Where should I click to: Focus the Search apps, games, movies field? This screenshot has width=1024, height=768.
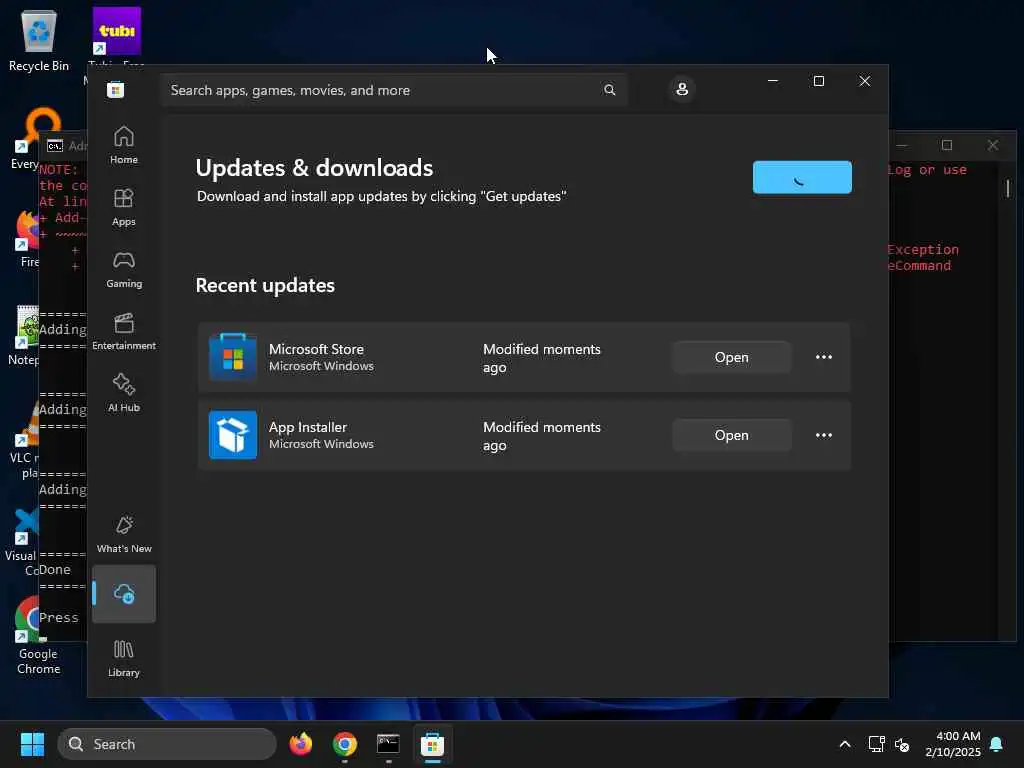pos(394,90)
